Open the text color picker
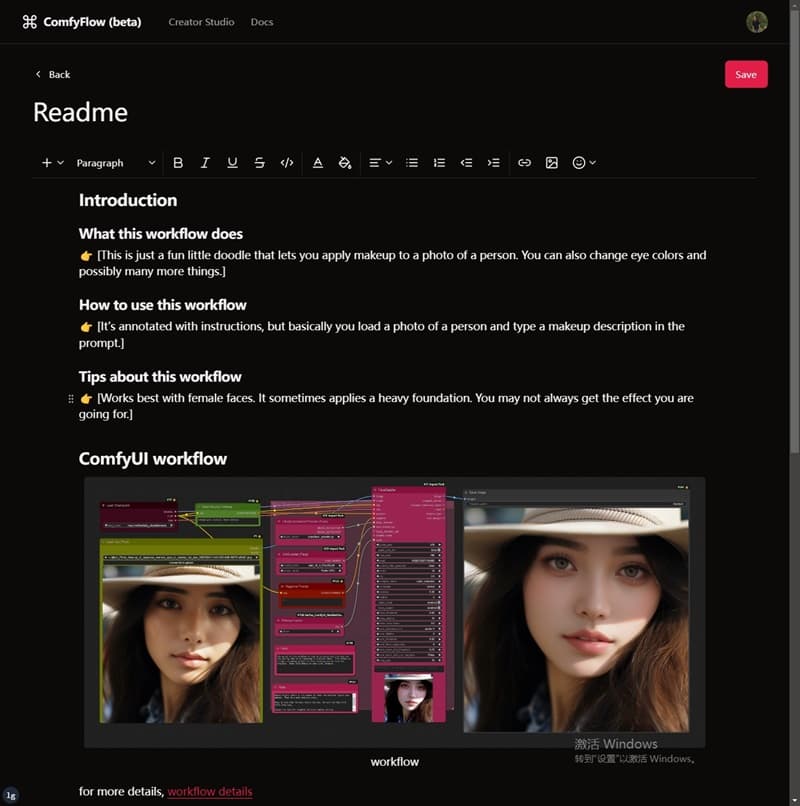The width and height of the screenshot is (800, 806). 318,163
